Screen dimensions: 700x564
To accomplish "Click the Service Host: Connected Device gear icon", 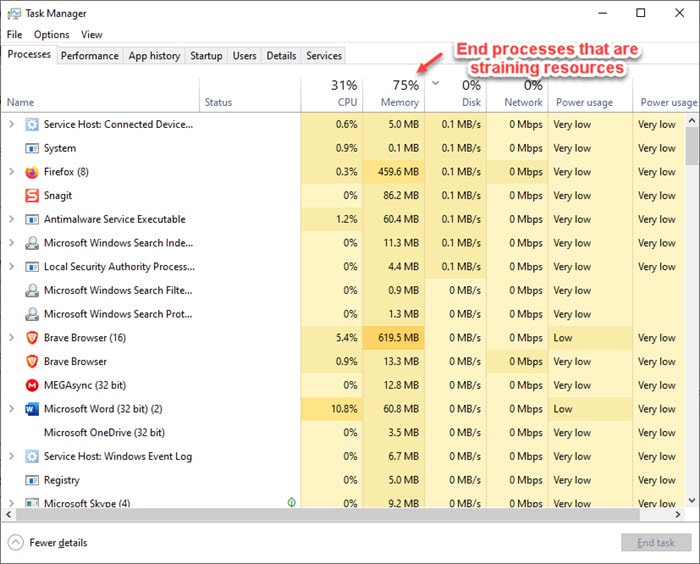I will point(32,124).
